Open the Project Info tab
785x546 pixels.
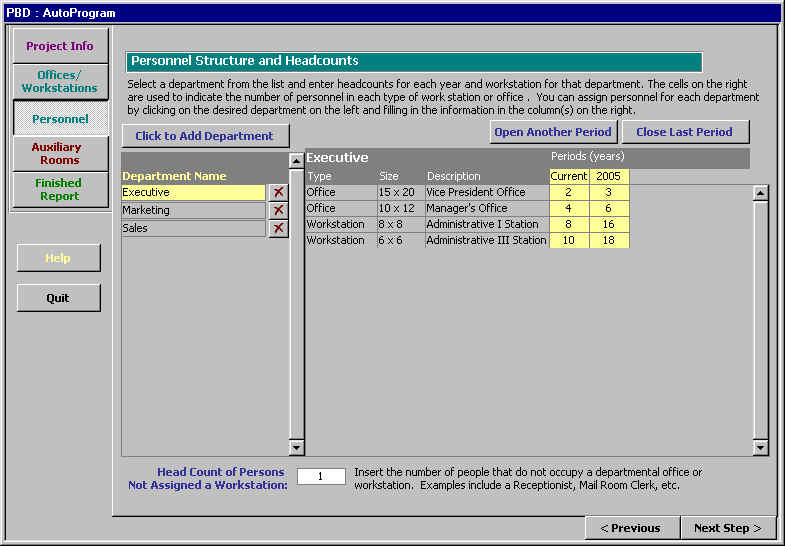tap(60, 46)
